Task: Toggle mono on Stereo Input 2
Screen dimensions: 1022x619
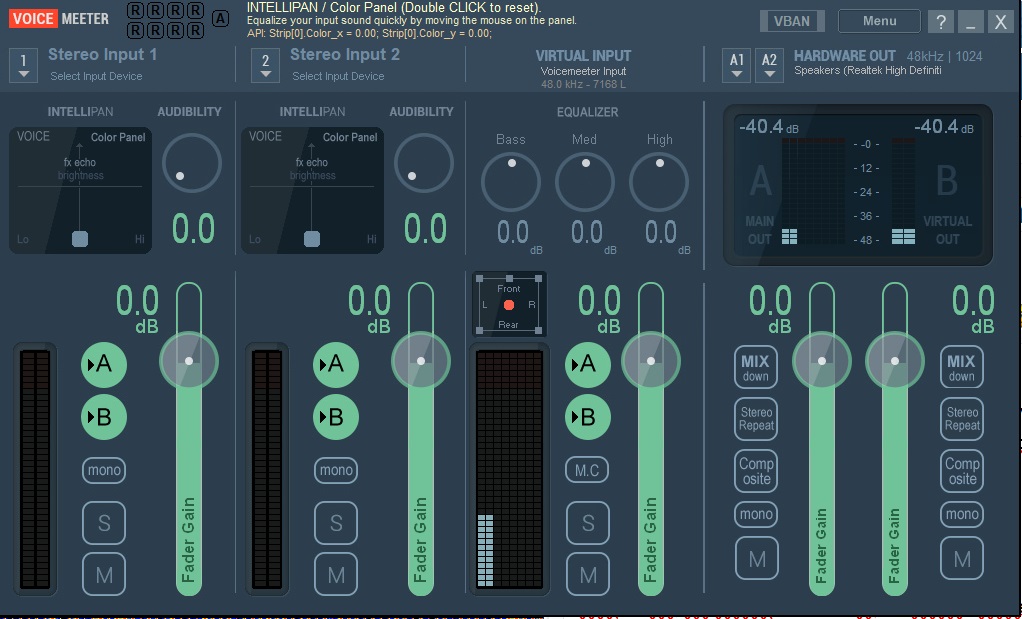Action: pos(336,470)
